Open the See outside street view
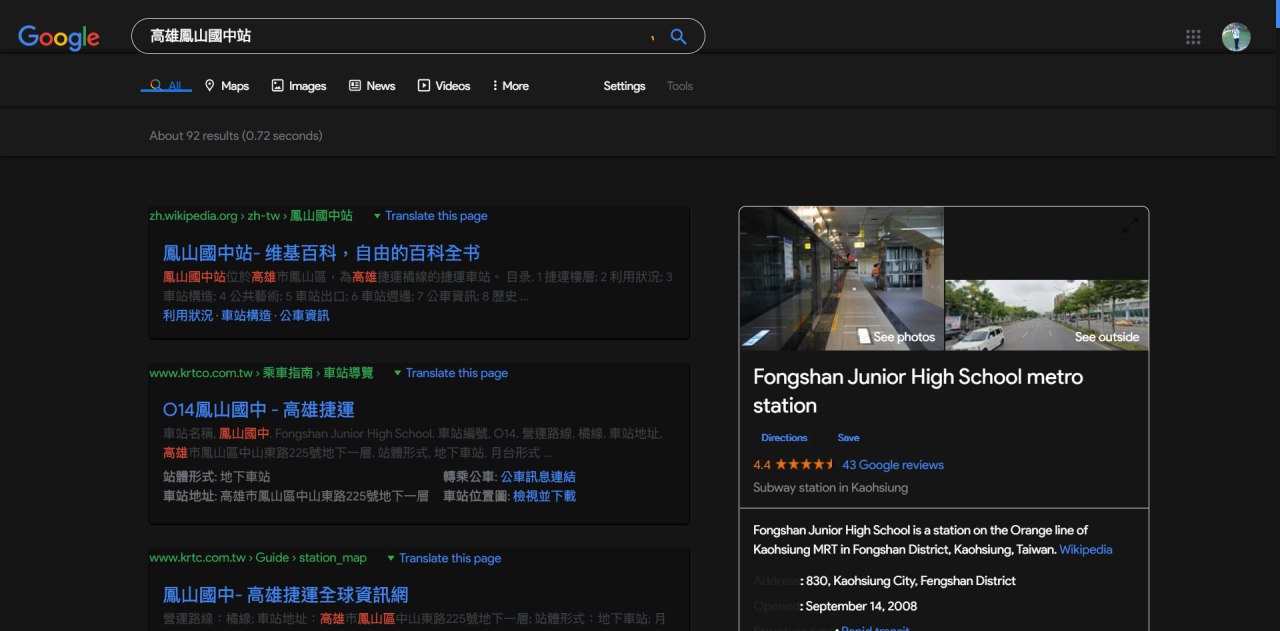 point(1047,315)
